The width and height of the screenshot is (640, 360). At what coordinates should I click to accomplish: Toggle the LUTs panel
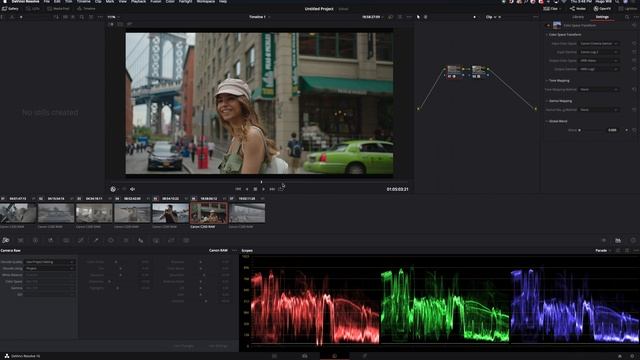(33, 9)
